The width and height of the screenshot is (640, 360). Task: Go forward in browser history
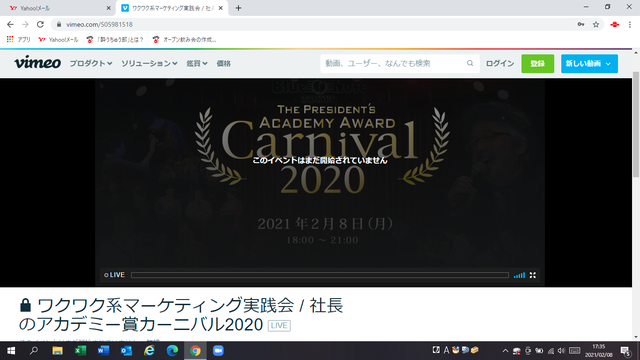tap(25, 24)
